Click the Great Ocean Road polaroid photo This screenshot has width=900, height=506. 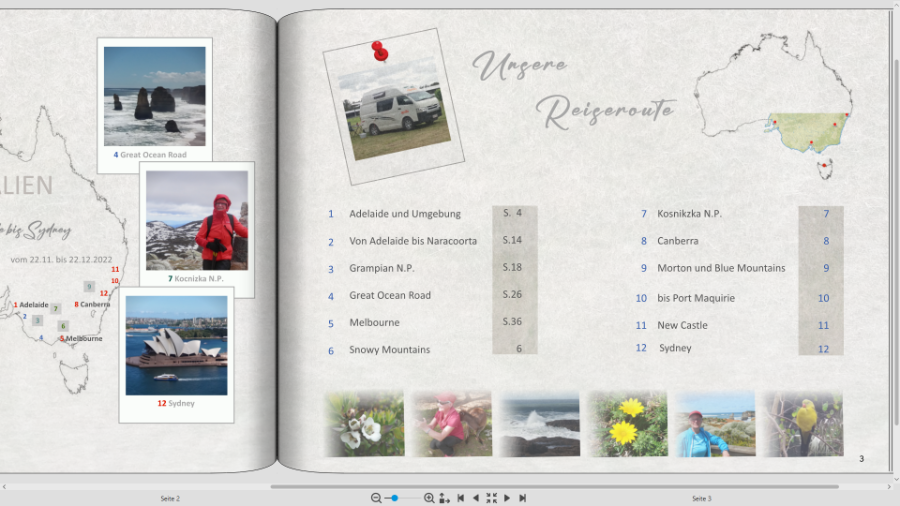(x=155, y=96)
